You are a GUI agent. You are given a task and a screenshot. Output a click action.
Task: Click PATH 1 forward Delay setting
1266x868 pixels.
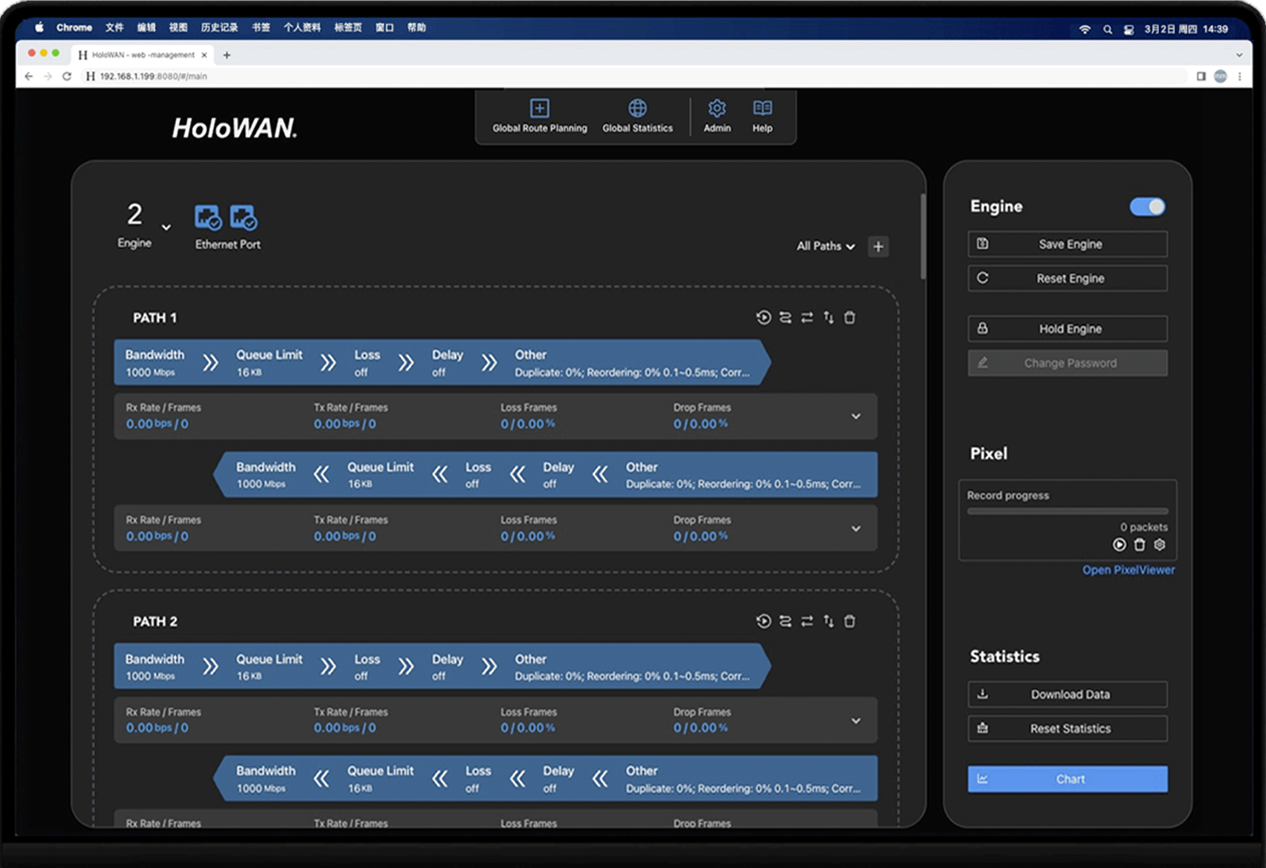(x=447, y=363)
